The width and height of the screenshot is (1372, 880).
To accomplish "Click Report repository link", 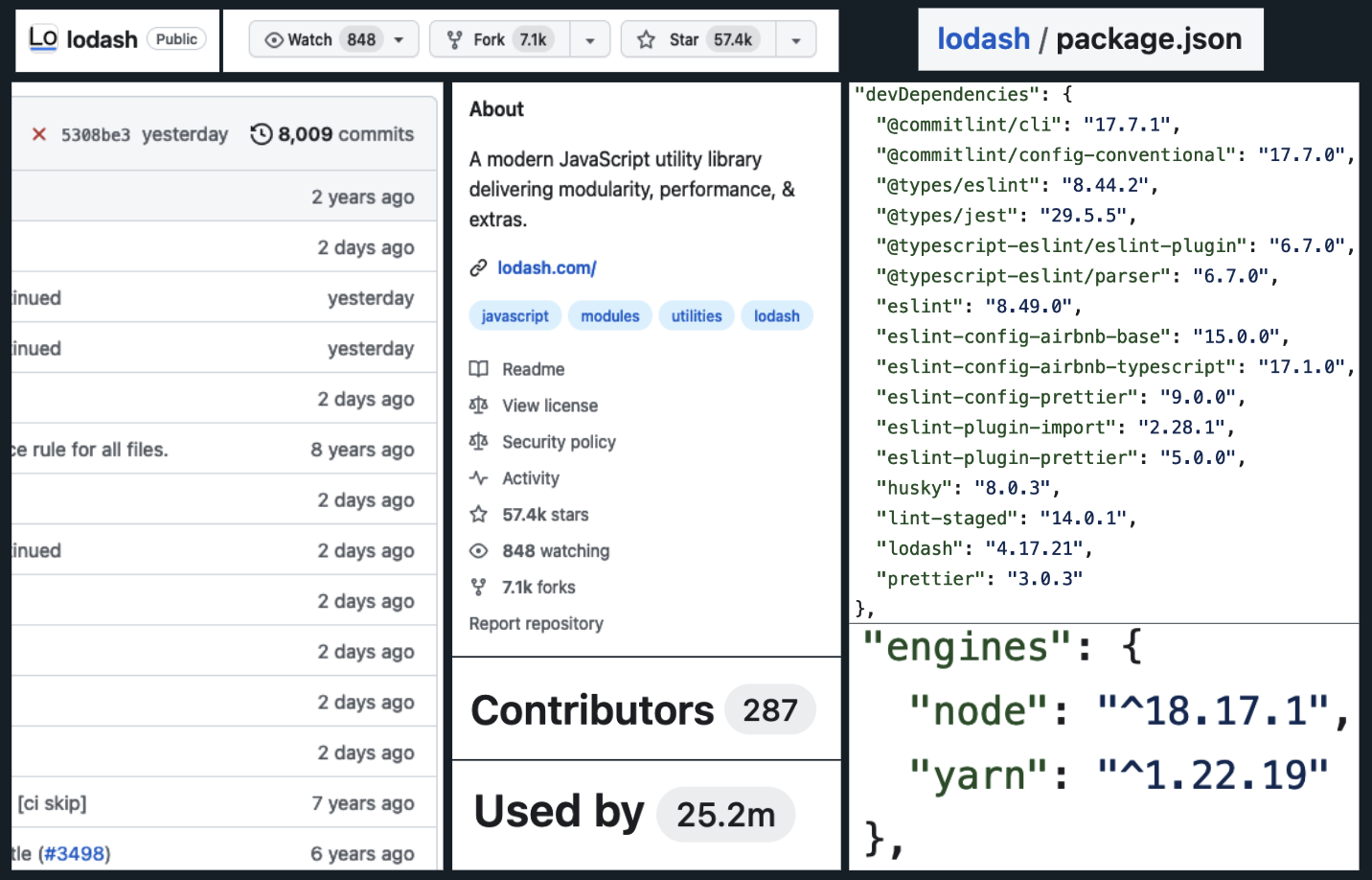I will [537, 624].
